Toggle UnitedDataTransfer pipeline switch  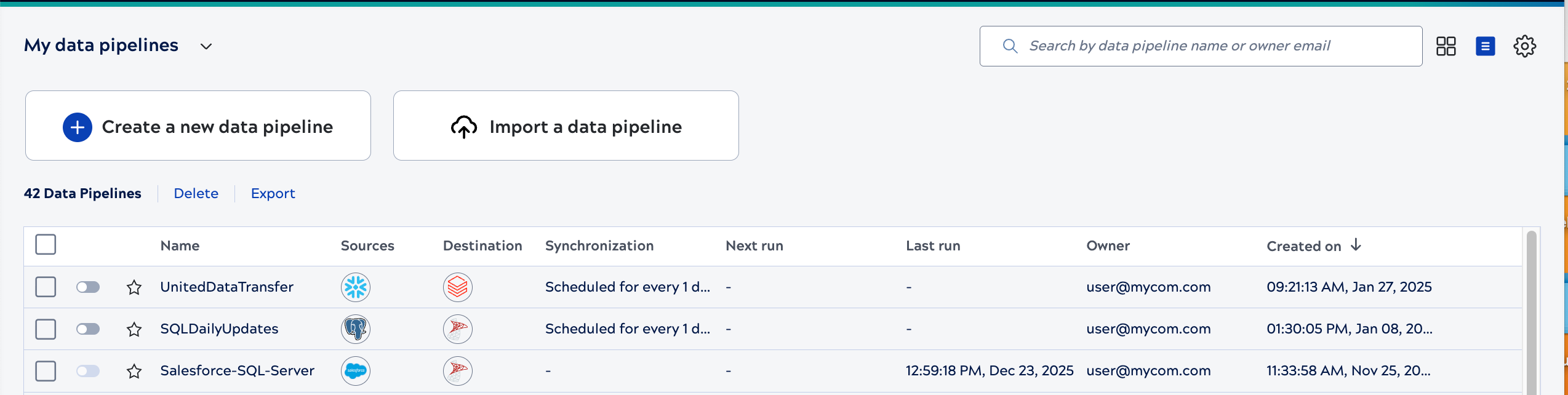88,287
